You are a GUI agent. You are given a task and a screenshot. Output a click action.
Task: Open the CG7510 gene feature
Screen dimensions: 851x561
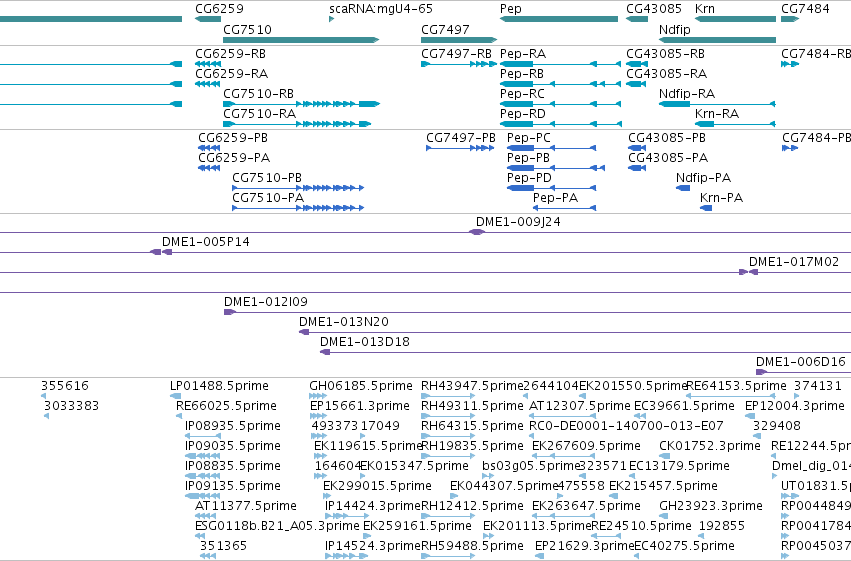301,40
